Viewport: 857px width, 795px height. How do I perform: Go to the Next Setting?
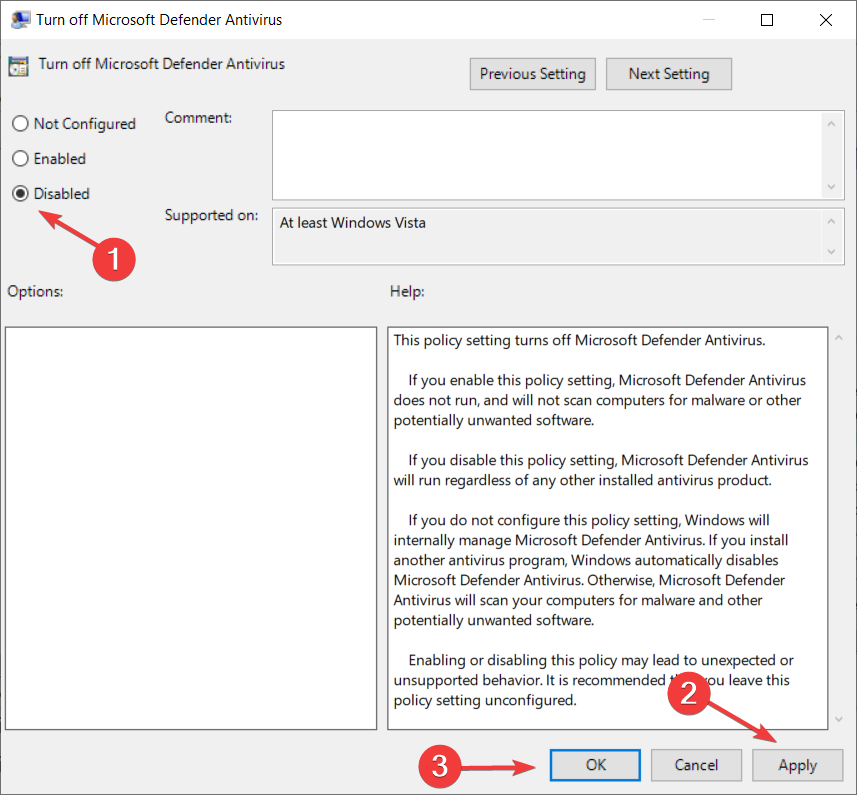coord(668,74)
